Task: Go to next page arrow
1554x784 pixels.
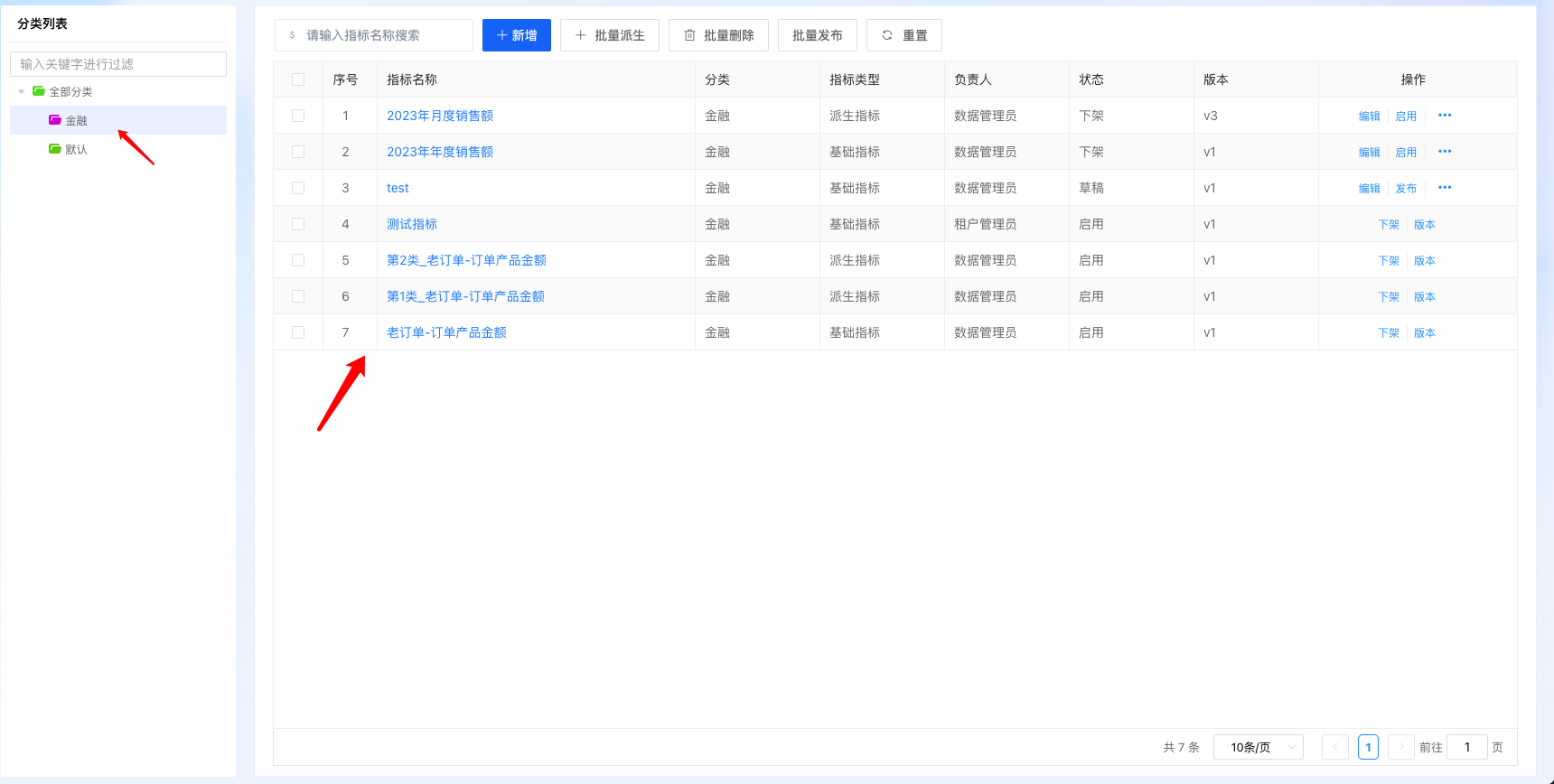Action: pos(1400,747)
